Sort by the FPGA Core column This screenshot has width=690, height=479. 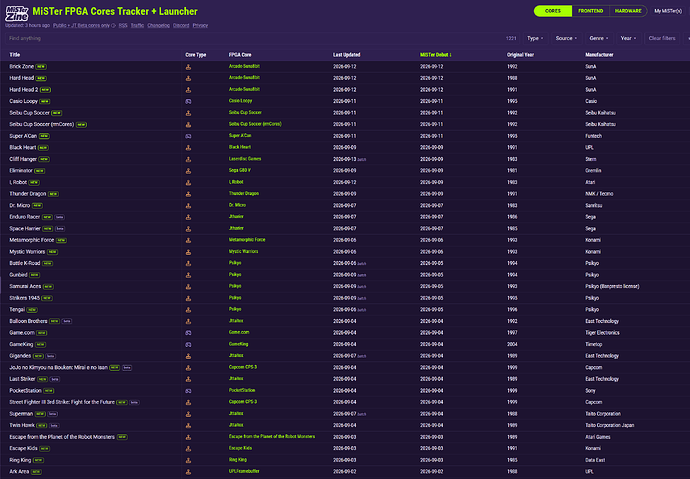[x=240, y=55]
